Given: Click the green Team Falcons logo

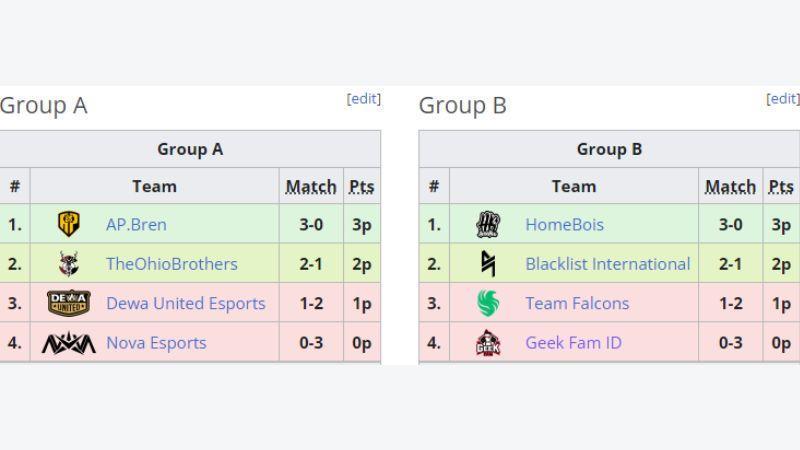Looking at the screenshot, I should click(x=488, y=303).
